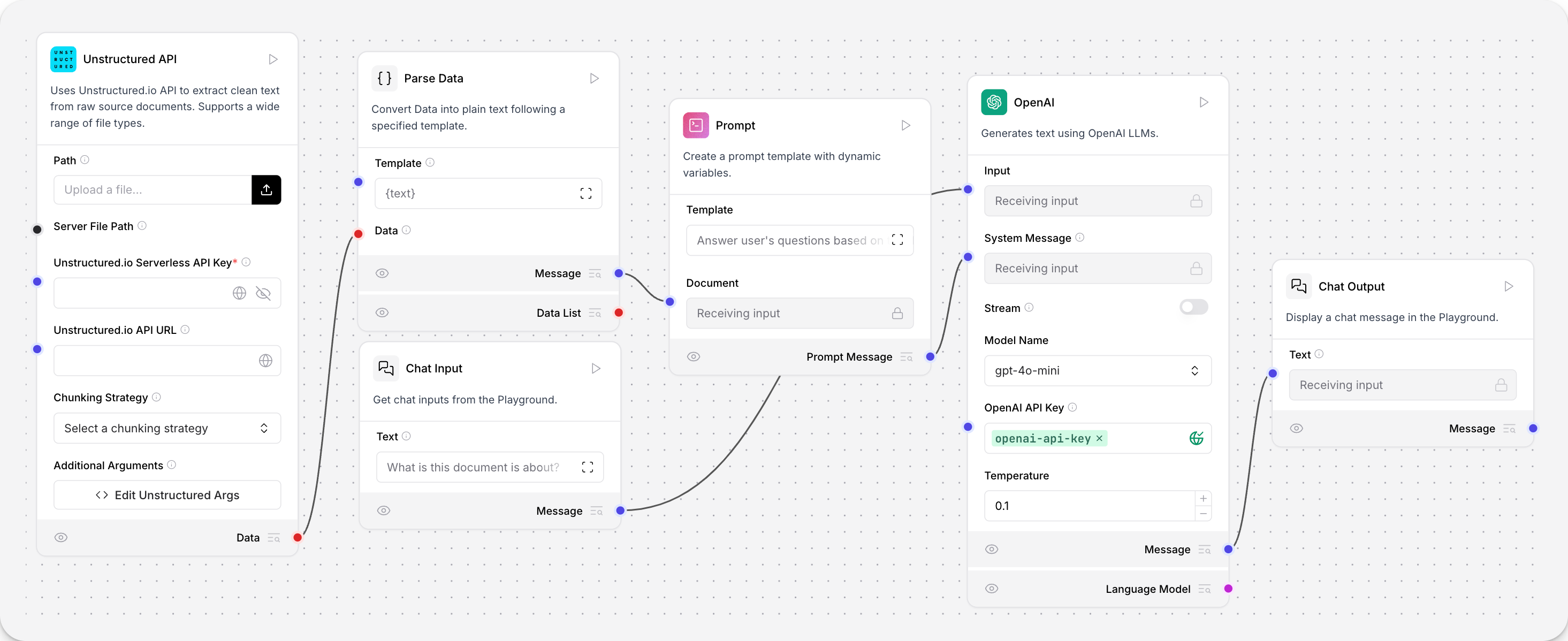Screen dimensions: 1568x641
Task: Click inspect icon beside Prompt Message output
Action: (x=907, y=357)
